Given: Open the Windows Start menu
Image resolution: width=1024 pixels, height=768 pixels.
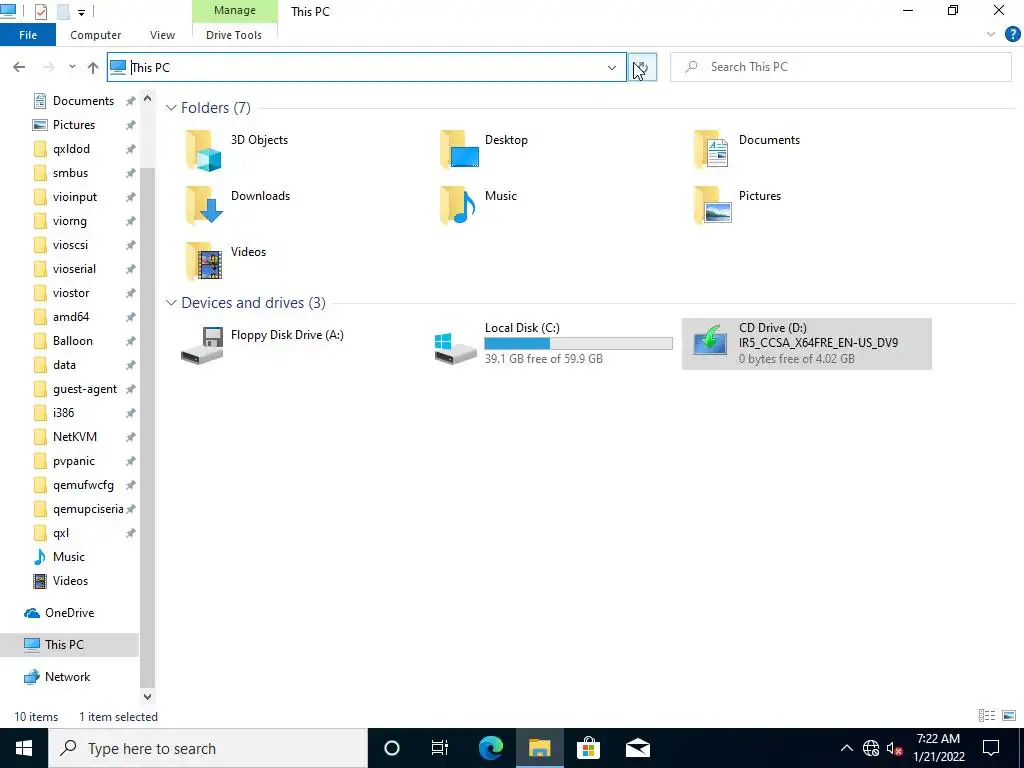Looking at the screenshot, I should pos(24,748).
